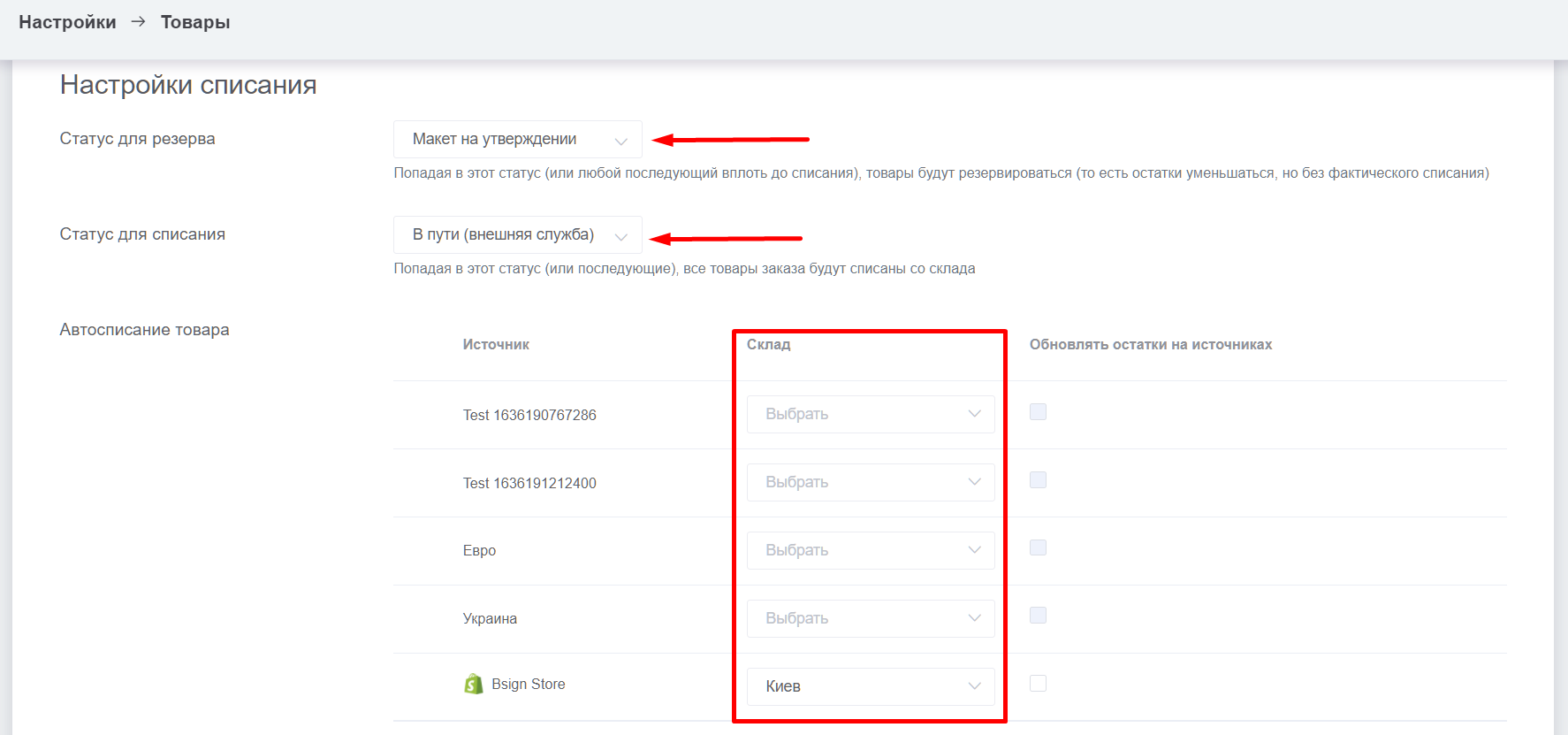Click 'Обновлять остатки на источниках' column header
Viewport: 1568px width, 735px height.
1151,345
